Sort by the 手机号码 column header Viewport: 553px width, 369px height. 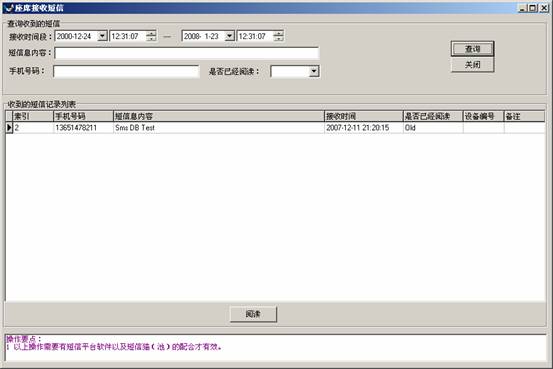(x=83, y=116)
